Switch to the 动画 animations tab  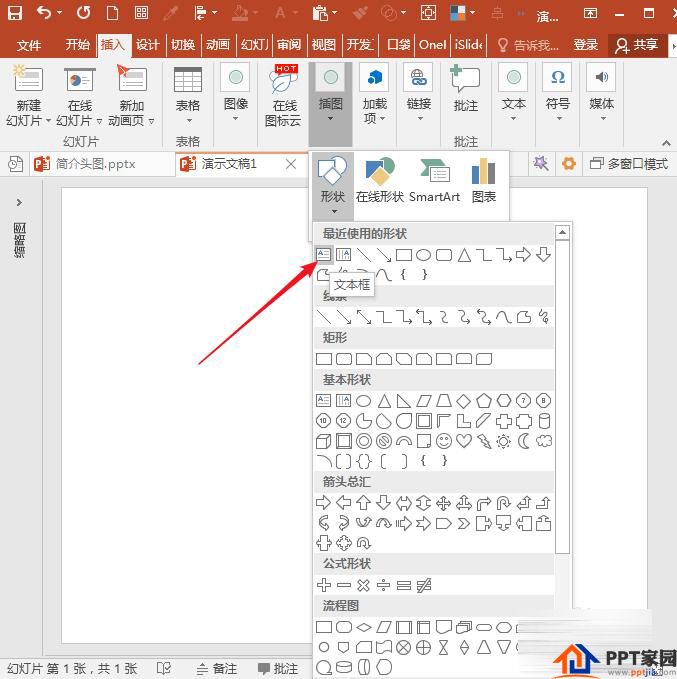pos(218,44)
